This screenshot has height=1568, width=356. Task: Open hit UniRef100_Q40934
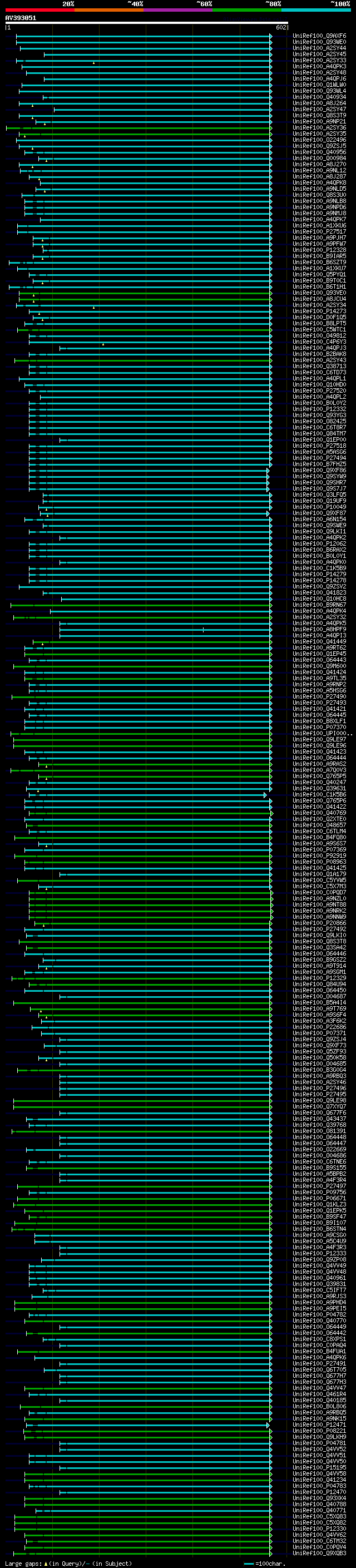tap(319, 97)
